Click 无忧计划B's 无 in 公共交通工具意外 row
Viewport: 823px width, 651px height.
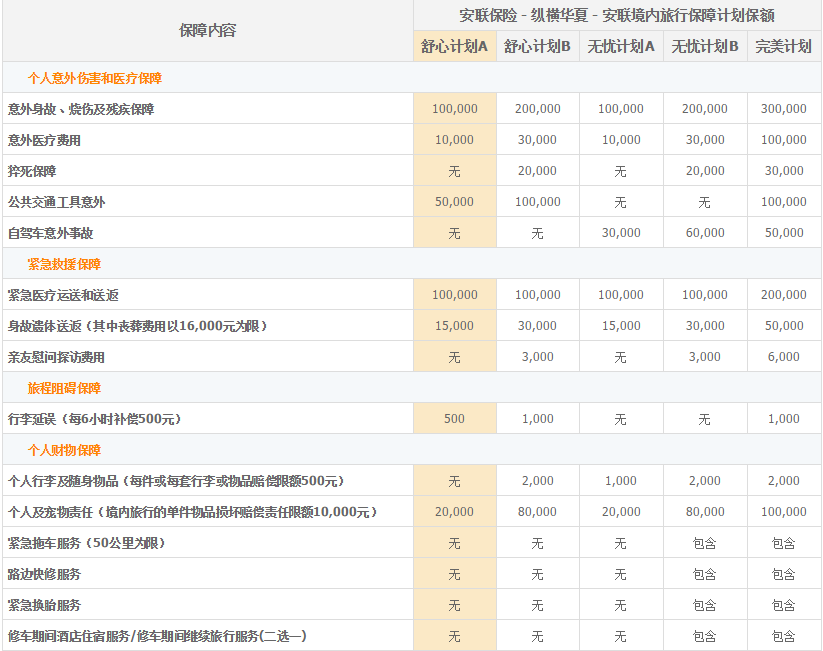(704, 202)
